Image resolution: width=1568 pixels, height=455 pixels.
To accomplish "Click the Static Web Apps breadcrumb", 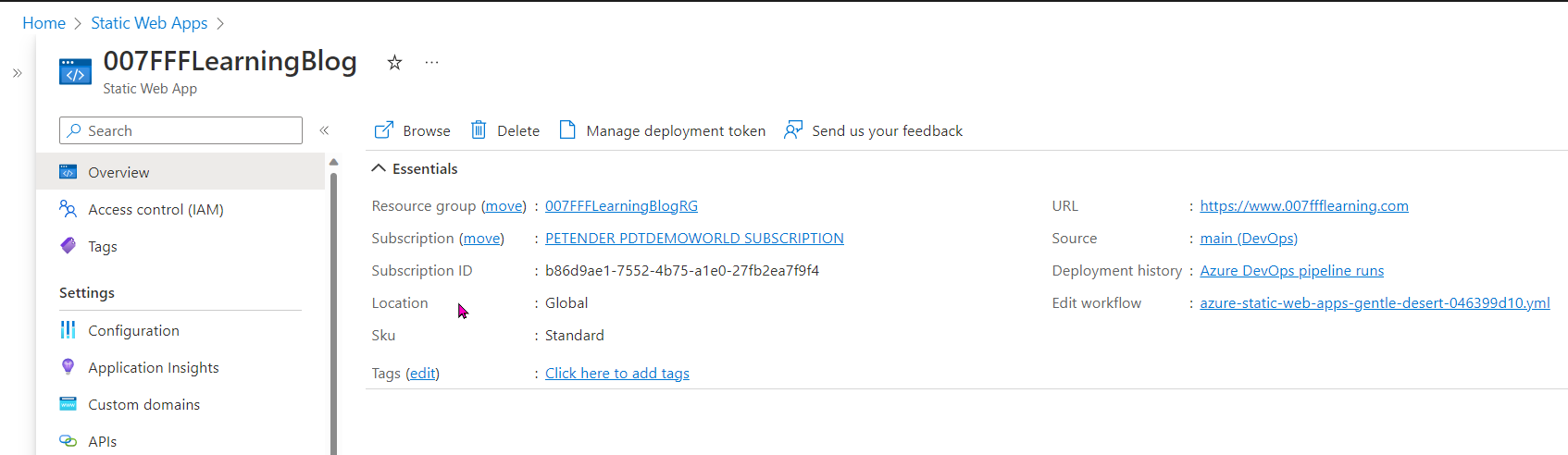I will [149, 23].
